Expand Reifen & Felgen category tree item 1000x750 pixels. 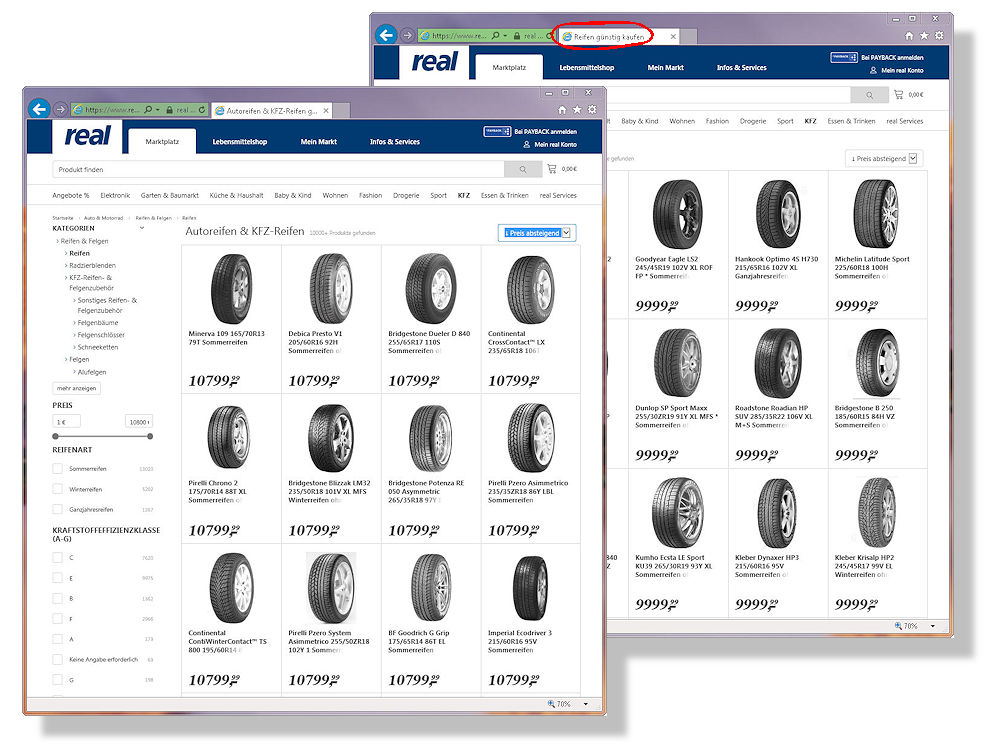click(57, 241)
